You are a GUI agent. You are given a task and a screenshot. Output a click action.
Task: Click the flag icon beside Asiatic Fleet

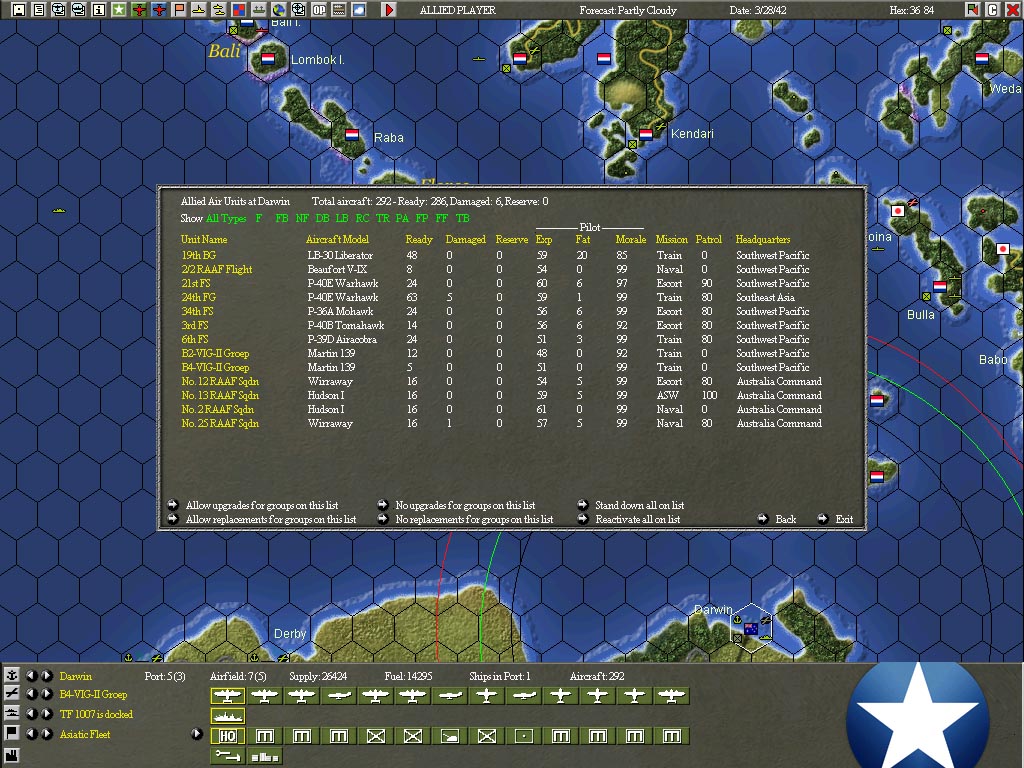point(11,733)
